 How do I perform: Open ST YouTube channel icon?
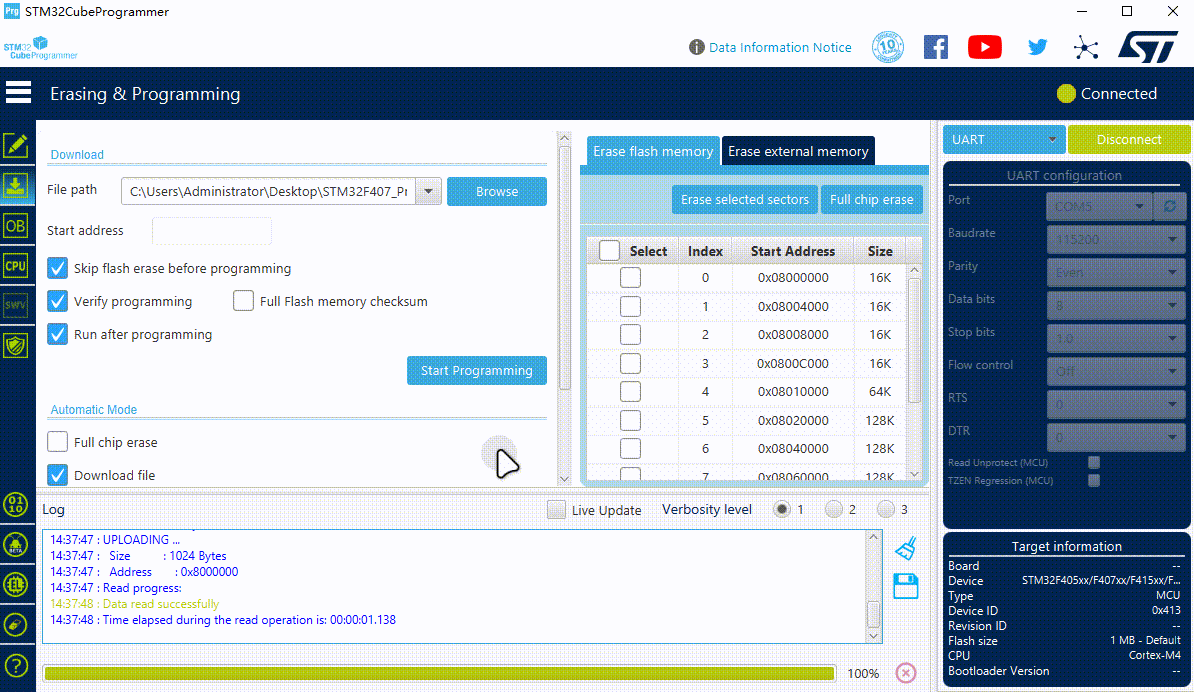point(985,47)
